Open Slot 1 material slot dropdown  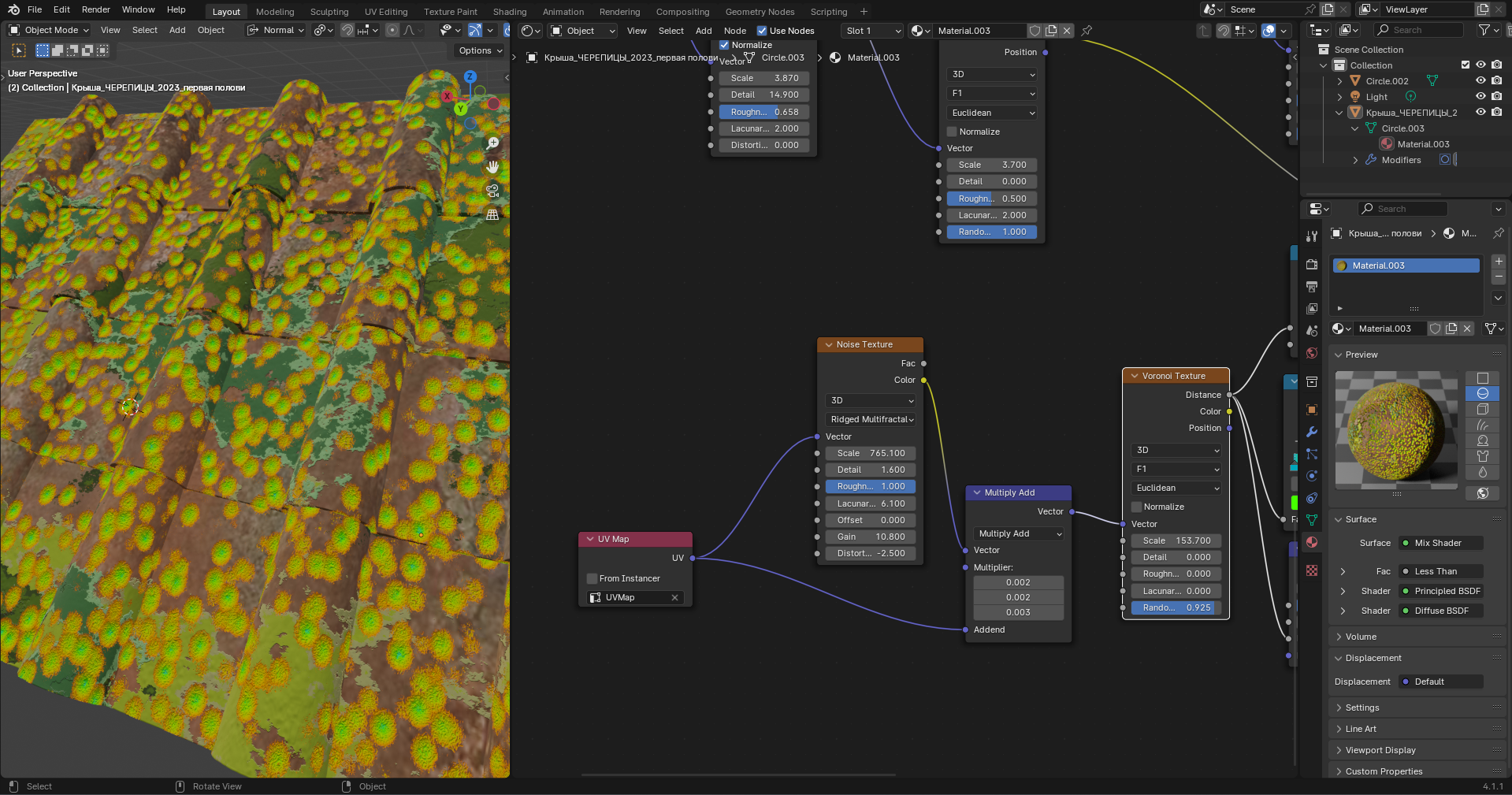pyautogui.click(x=871, y=31)
